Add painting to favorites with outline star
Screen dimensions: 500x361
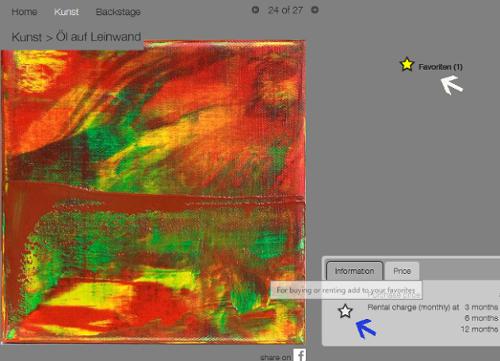pyautogui.click(x=345, y=311)
